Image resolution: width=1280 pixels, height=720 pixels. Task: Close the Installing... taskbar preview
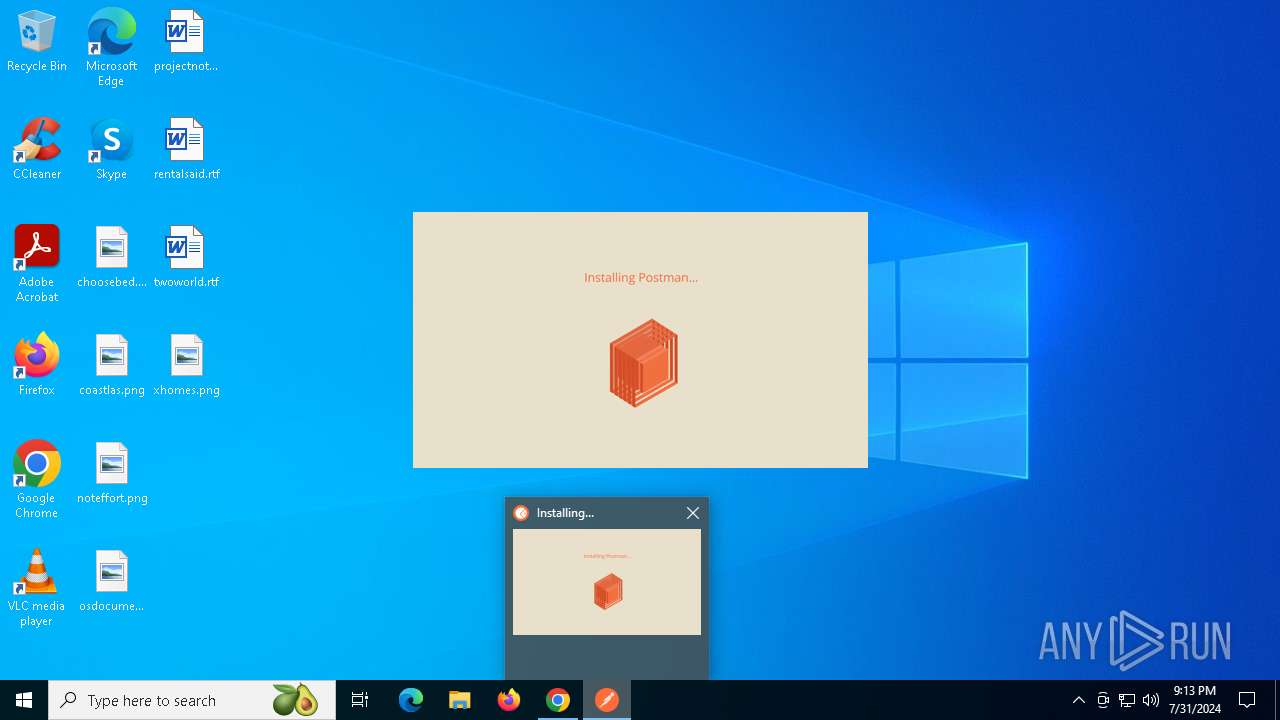tap(693, 513)
